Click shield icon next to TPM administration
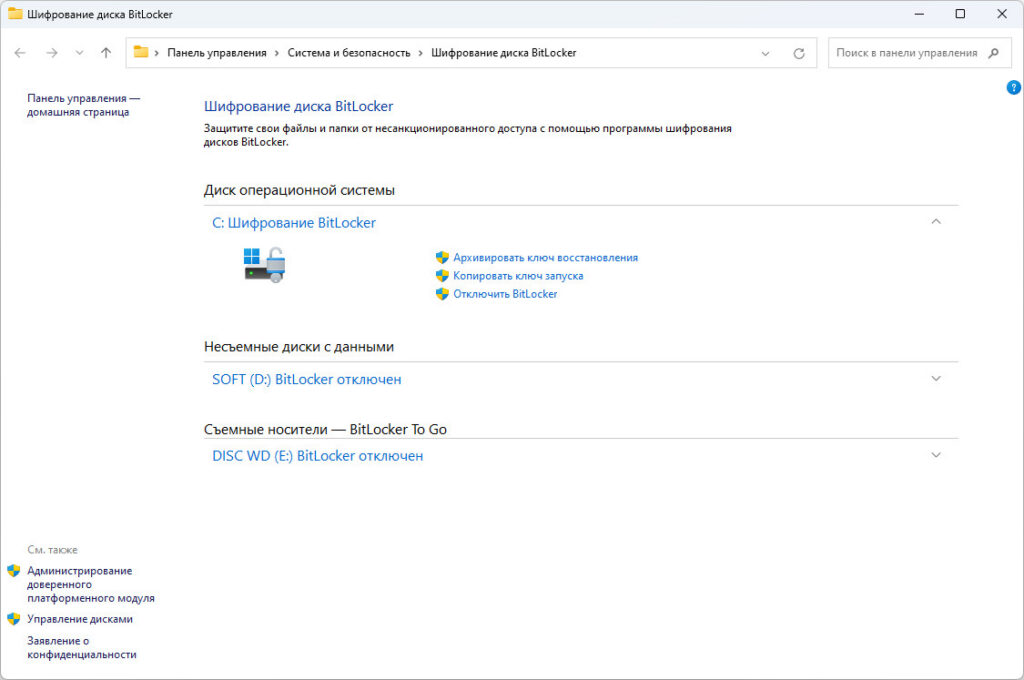 coord(14,571)
